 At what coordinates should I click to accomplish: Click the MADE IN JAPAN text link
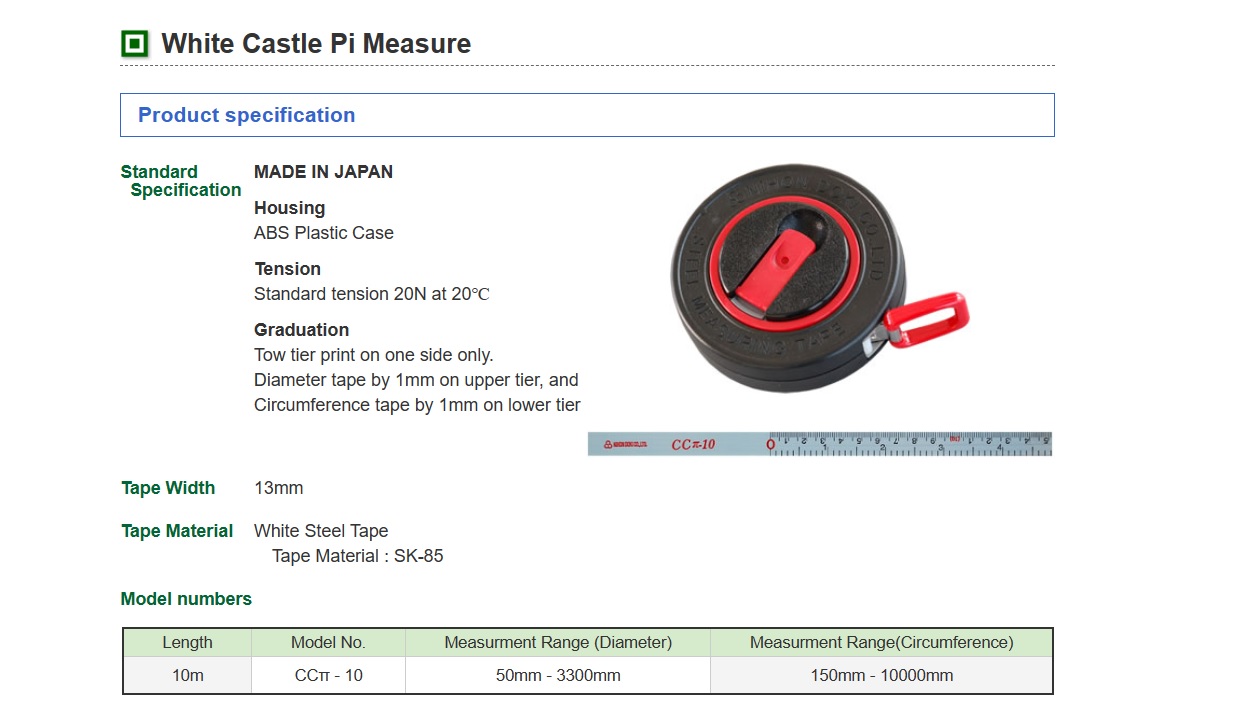(x=322, y=171)
